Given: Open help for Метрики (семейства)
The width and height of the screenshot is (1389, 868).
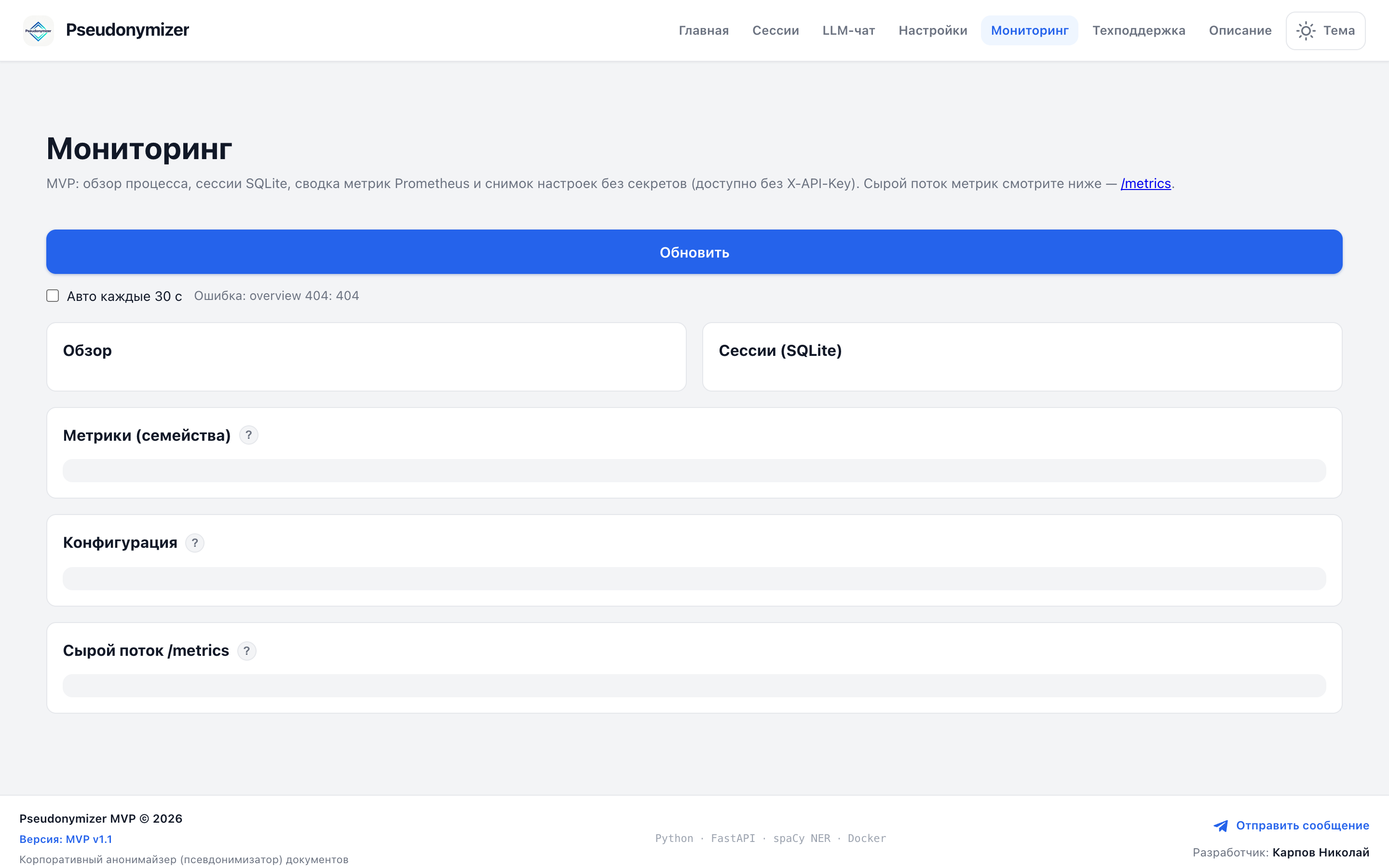Looking at the screenshot, I should [x=248, y=435].
